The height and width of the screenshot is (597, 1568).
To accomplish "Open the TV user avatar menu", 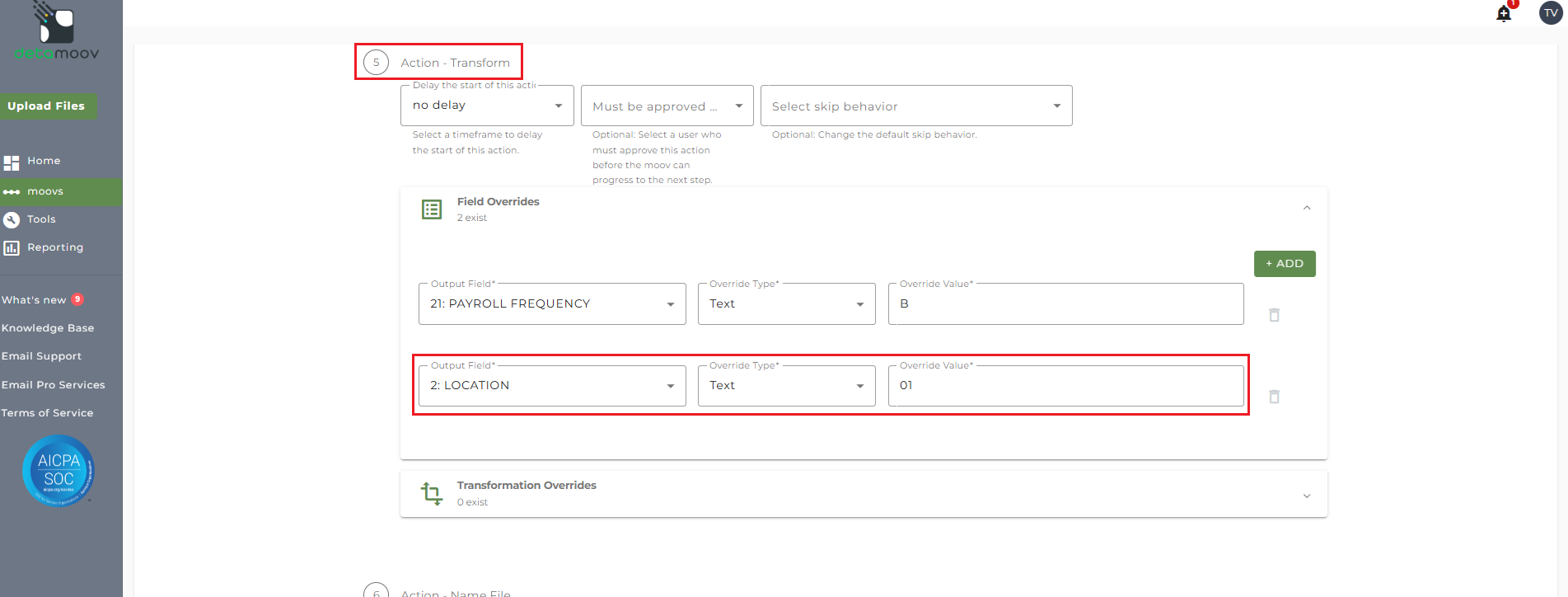I will [x=1551, y=13].
